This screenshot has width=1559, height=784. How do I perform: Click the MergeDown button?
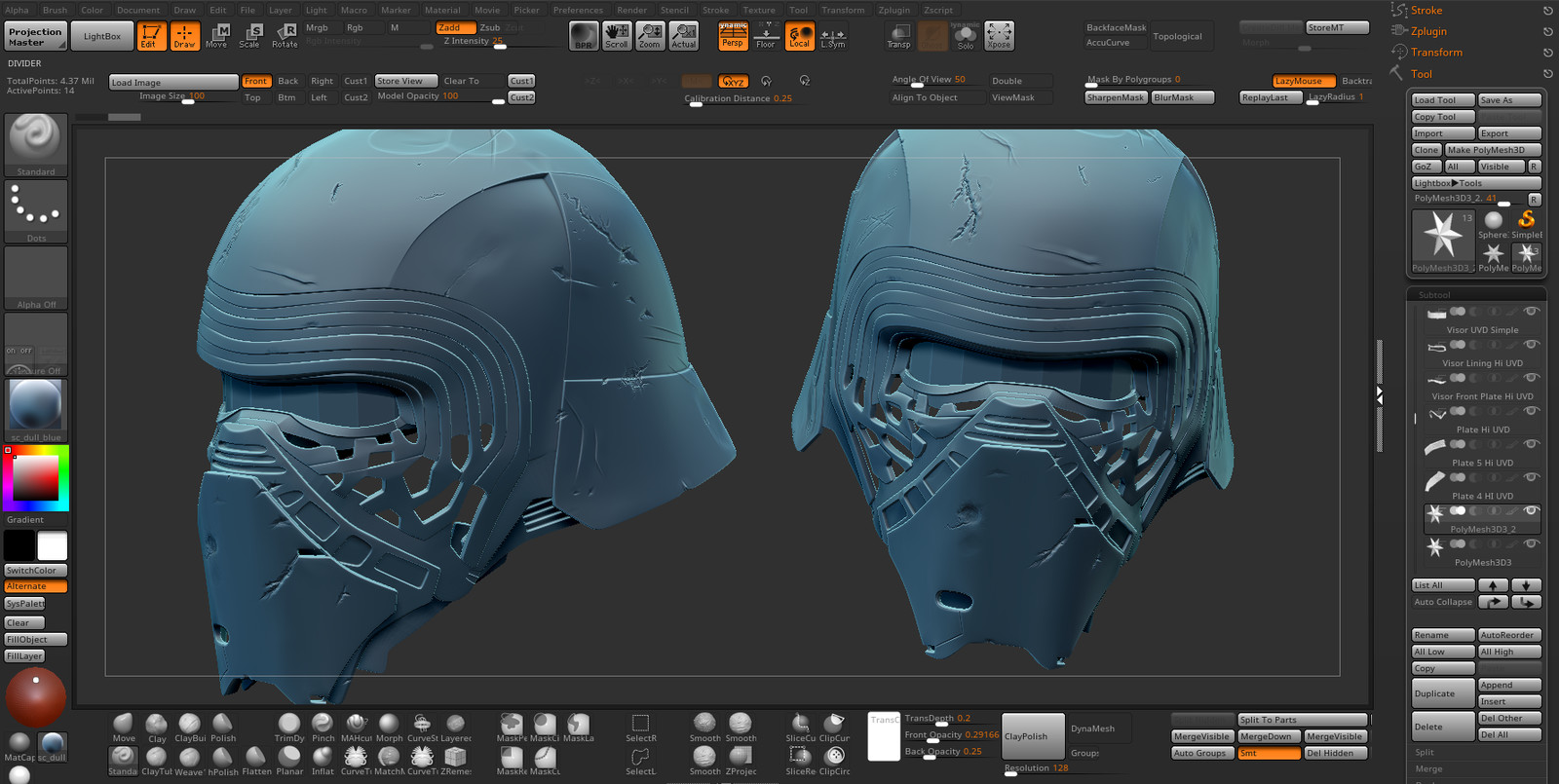point(1269,736)
